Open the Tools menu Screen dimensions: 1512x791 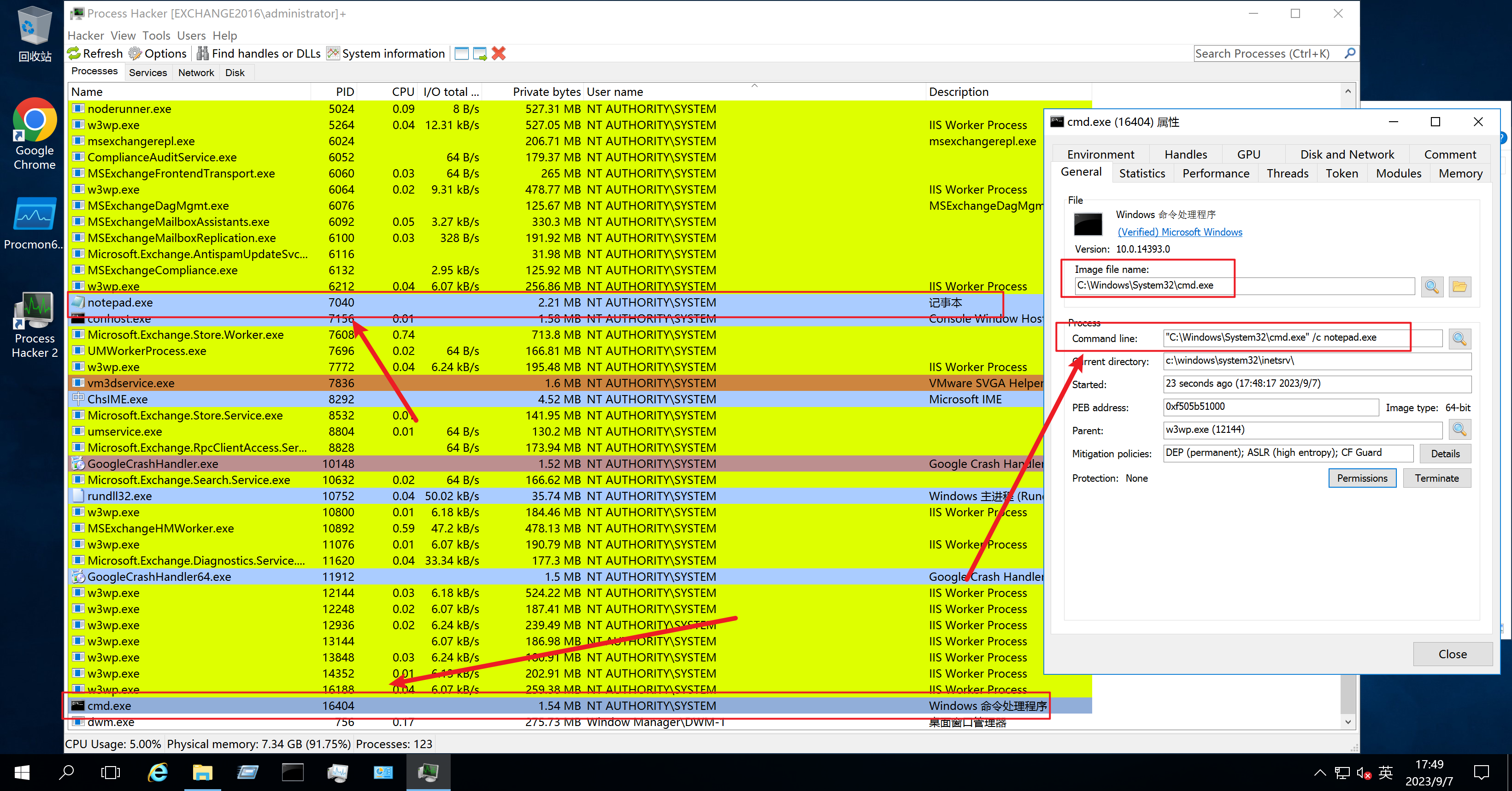coord(156,36)
